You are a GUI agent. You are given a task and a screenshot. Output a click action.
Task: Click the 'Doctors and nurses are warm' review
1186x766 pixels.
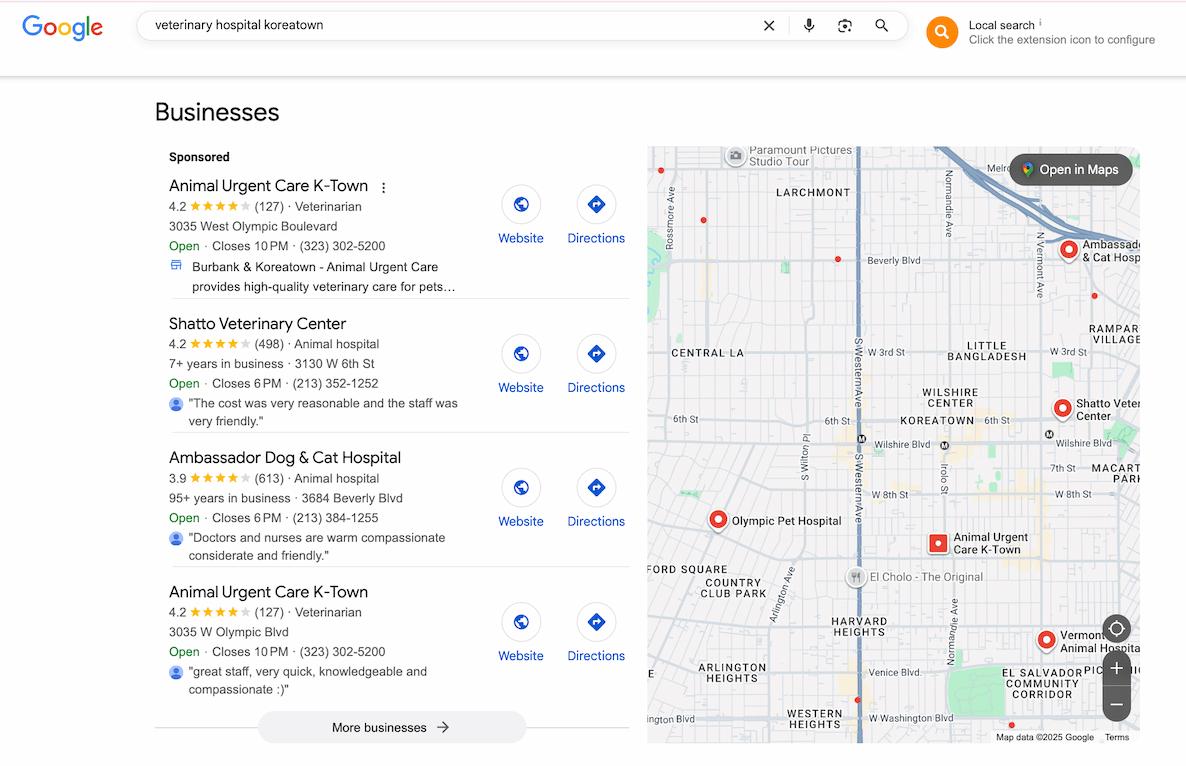click(x=317, y=547)
